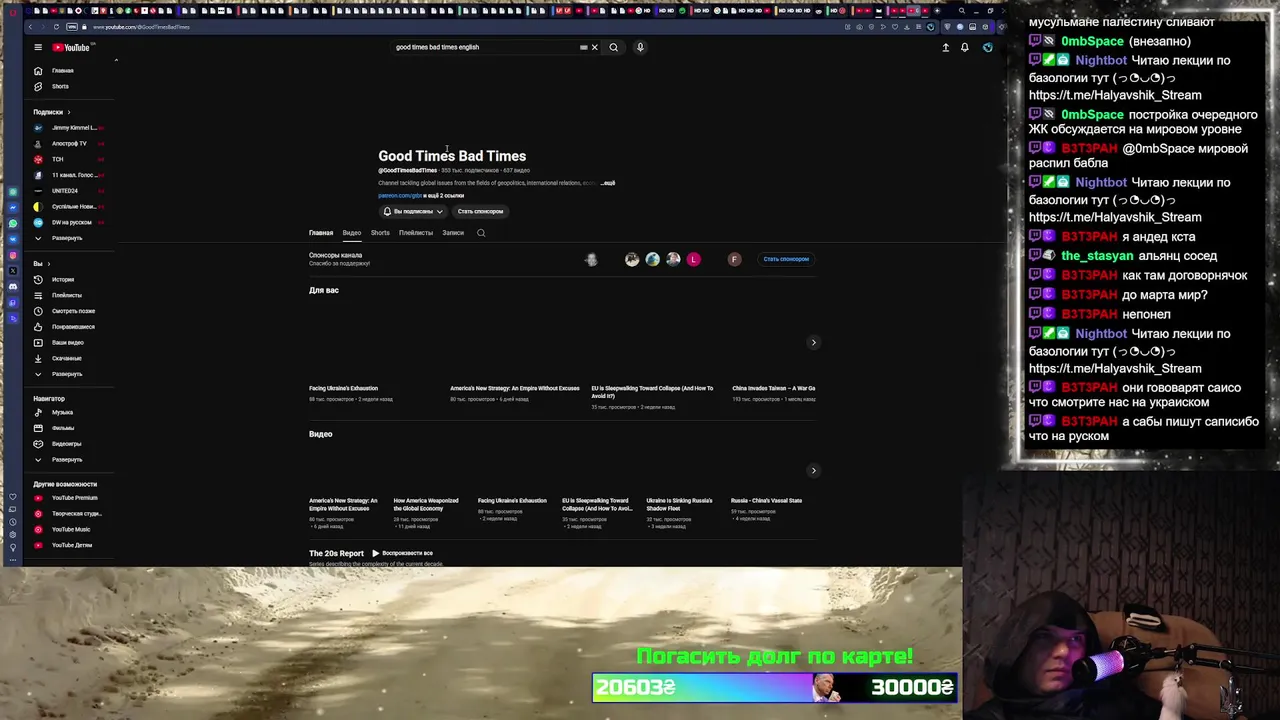Click the search magnifier button
1280x720 pixels.
click(614, 47)
